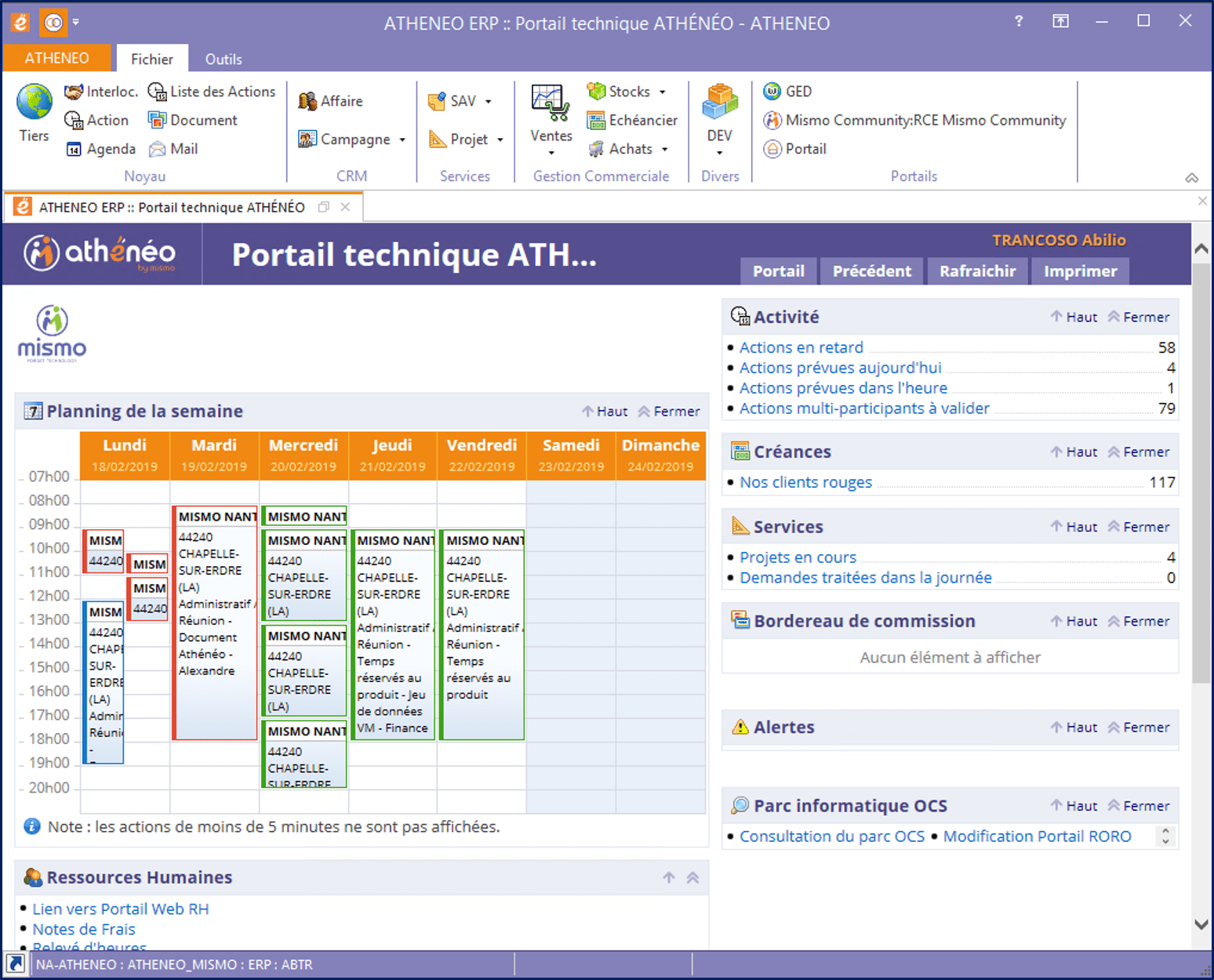The height and width of the screenshot is (980, 1214).
Task: Select the Jeudi 21/02/2019 column header
Action: pos(392,455)
